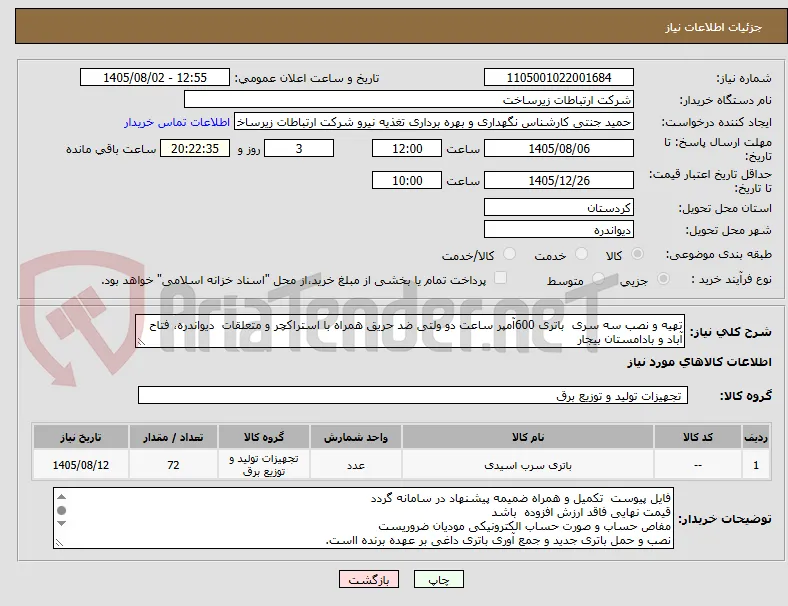This screenshot has height=606, width=788.
Task: Click price validity date 1405/12/26
Action: (559, 180)
